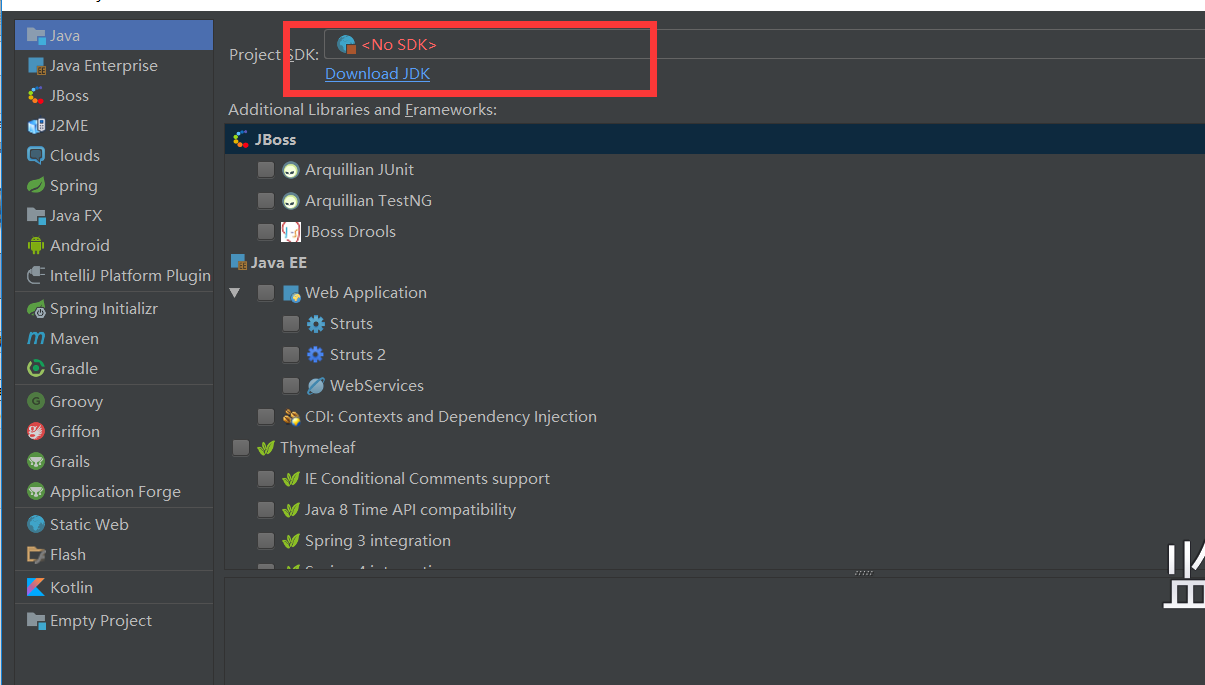
Task: Click the splitter grip below frameworks list
Action: point(864,573)
